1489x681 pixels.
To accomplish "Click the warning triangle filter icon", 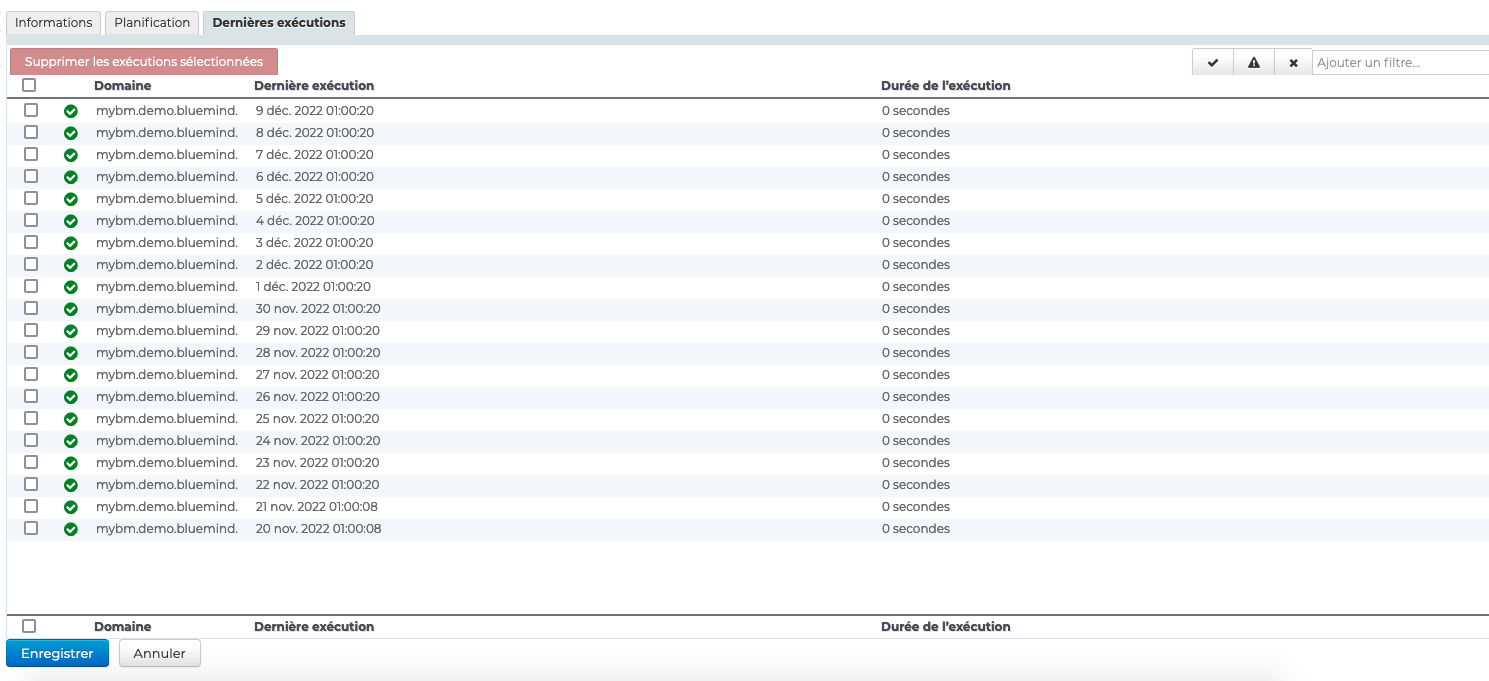I will [1253, 63].
